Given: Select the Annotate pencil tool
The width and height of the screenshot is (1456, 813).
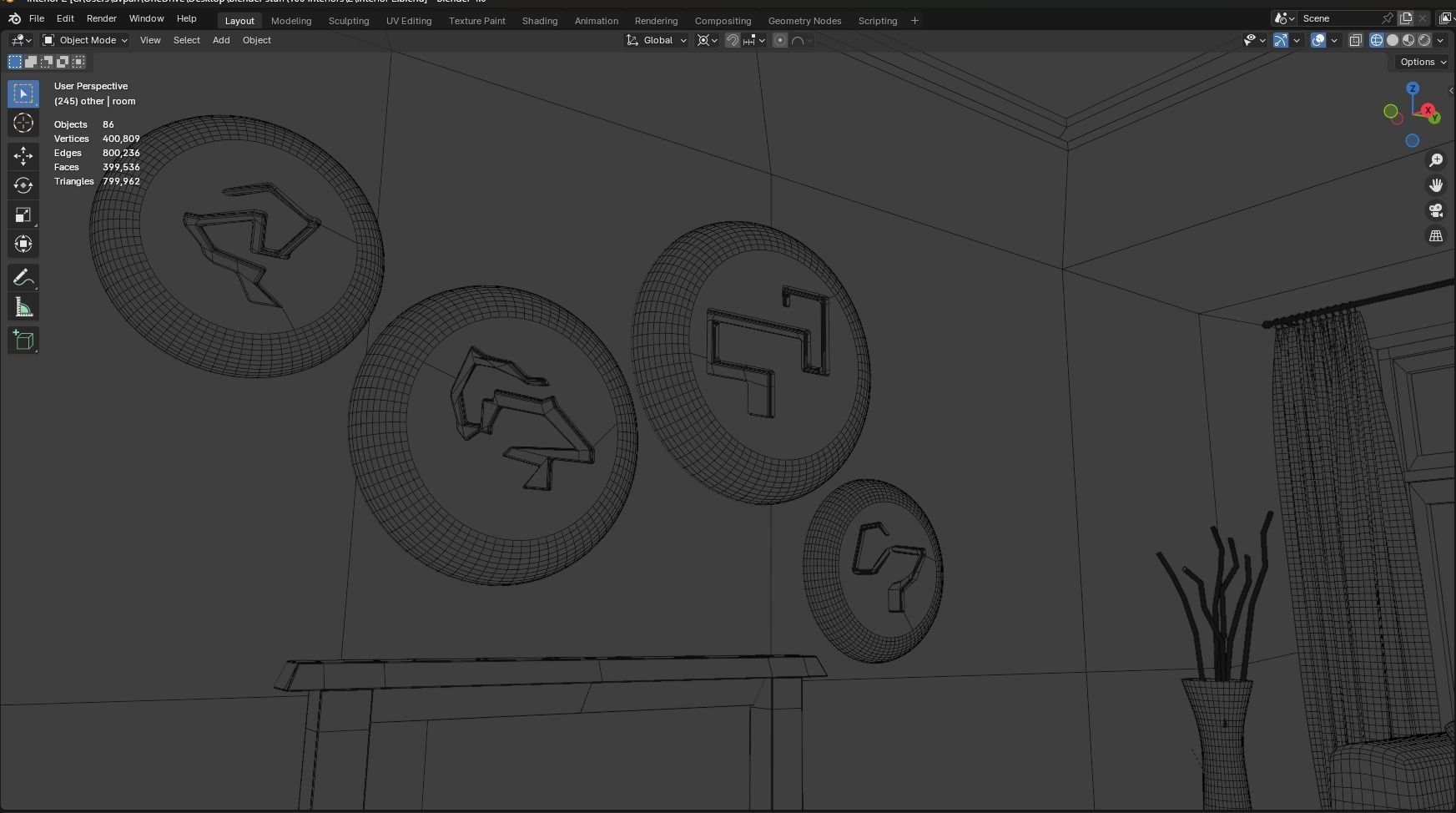Looking at the screenshot, I should click(x=23, y=278).
